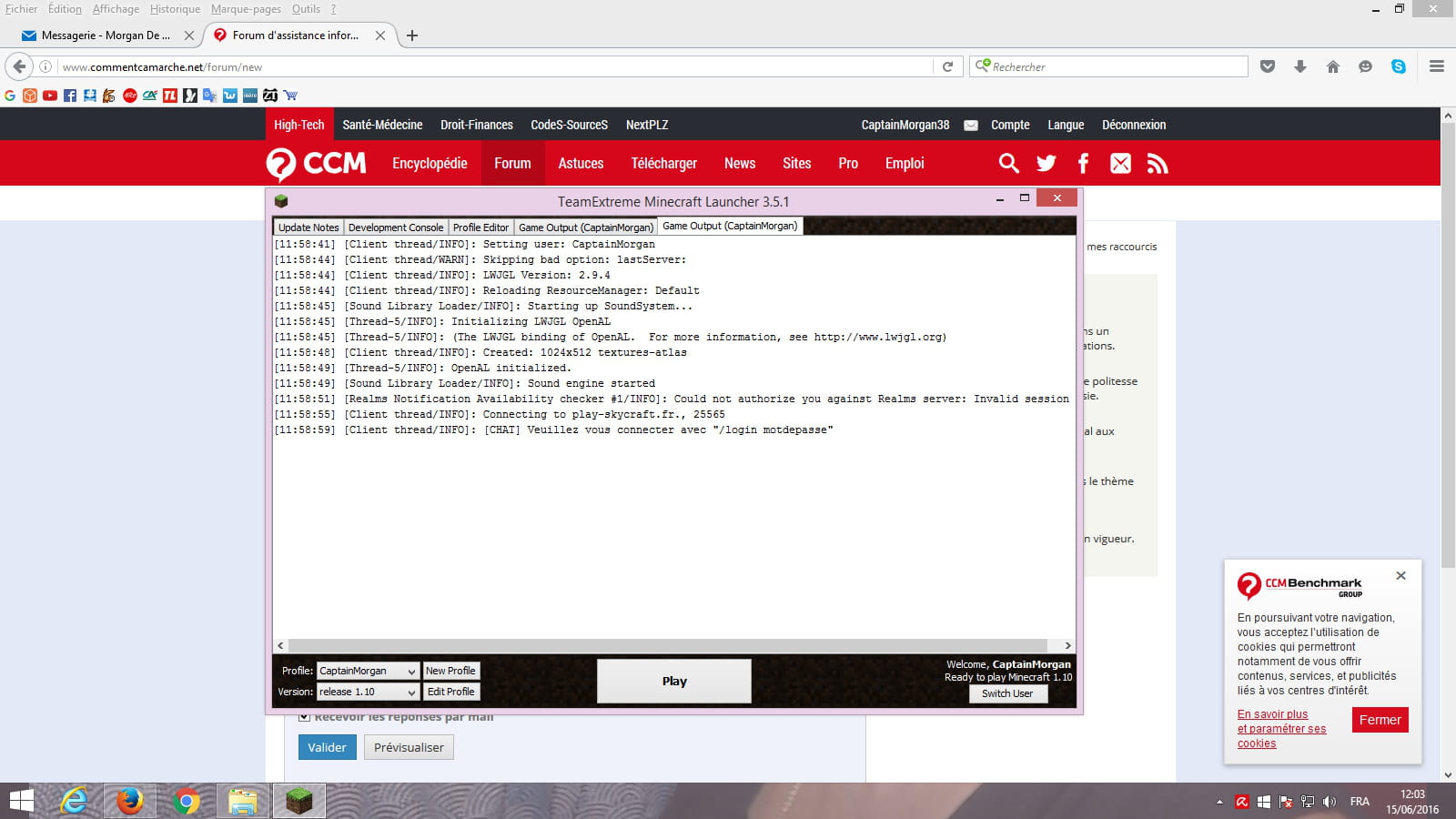Open Chrome from the taskbar
The width and height of the screenshot is (1456, 819).
pos(186,801)
